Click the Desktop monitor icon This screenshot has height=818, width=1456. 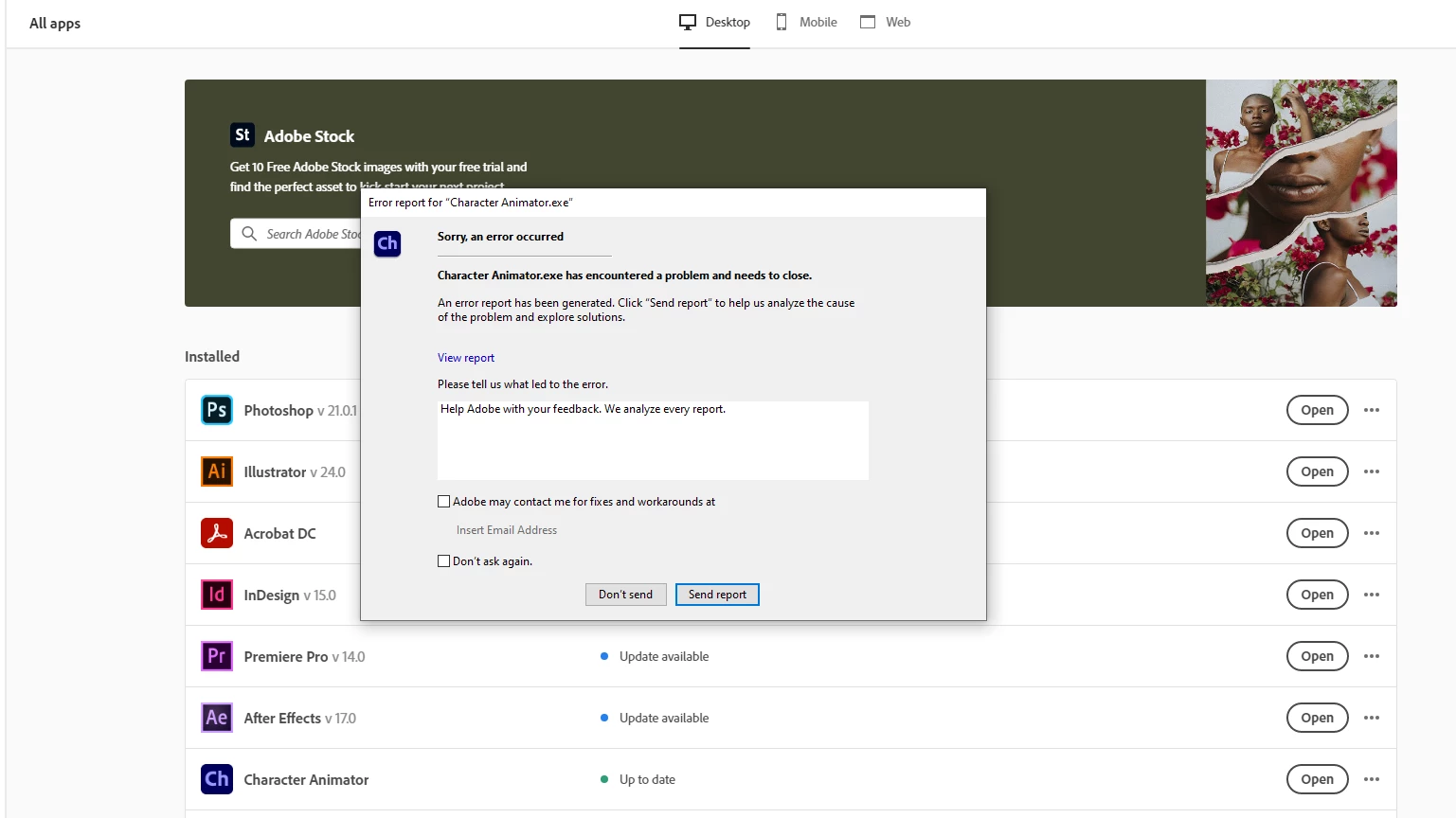[x=688, y=22]
